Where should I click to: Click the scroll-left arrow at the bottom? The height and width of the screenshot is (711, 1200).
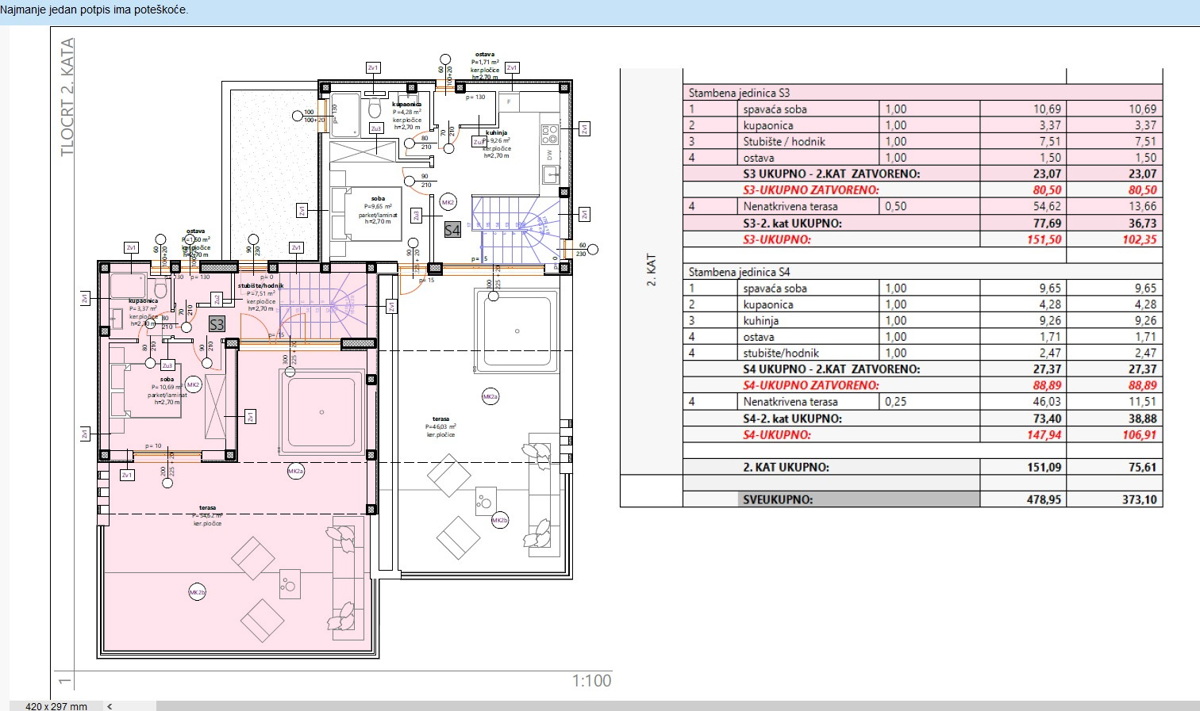[109, 705]
